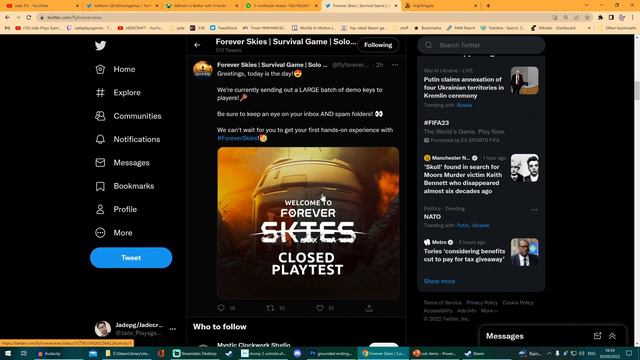
Task: Close the Forever Skies browser tab
Action: 396,6
